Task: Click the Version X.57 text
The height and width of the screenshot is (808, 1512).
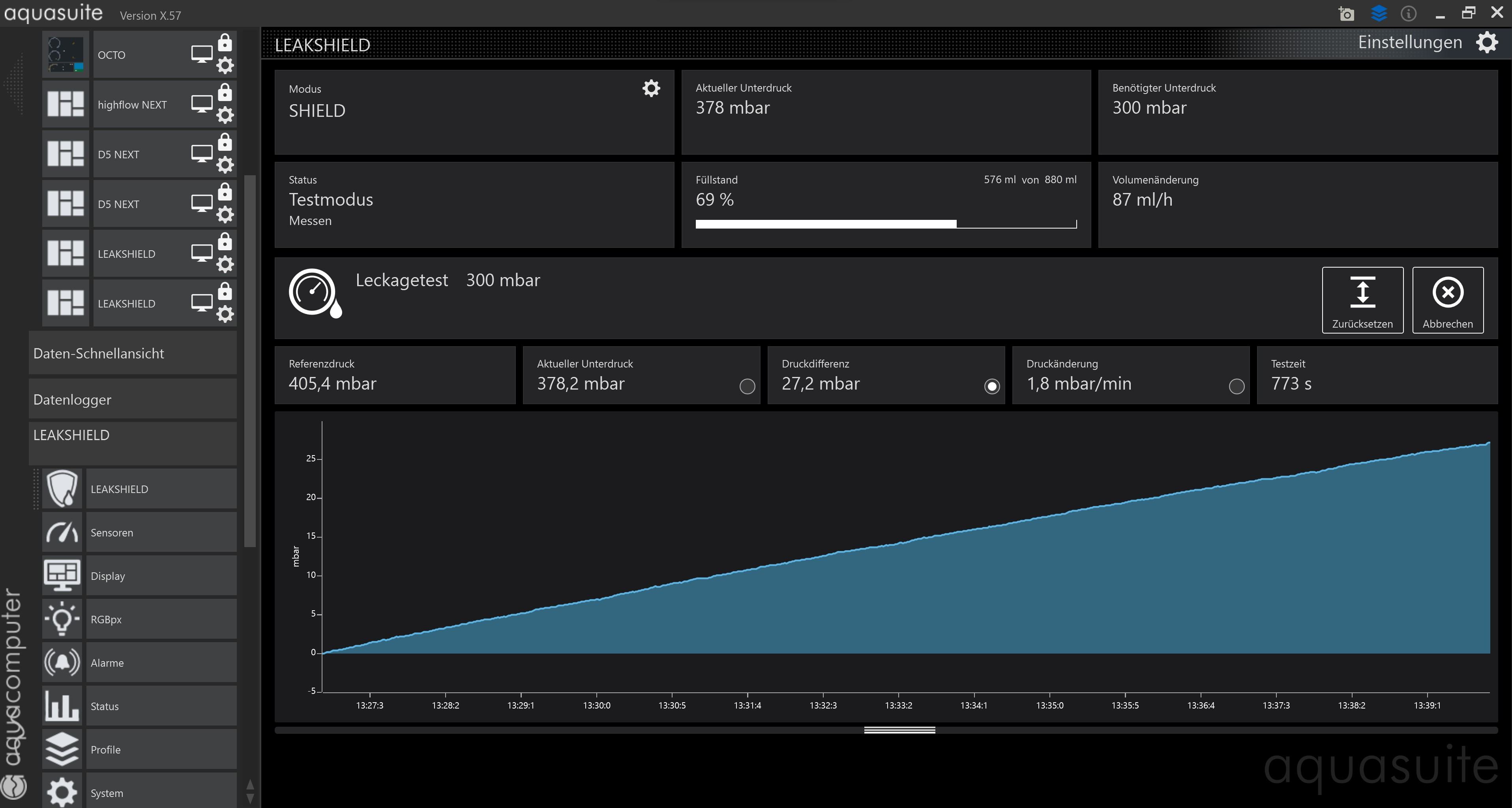Action: click(150, 16)
